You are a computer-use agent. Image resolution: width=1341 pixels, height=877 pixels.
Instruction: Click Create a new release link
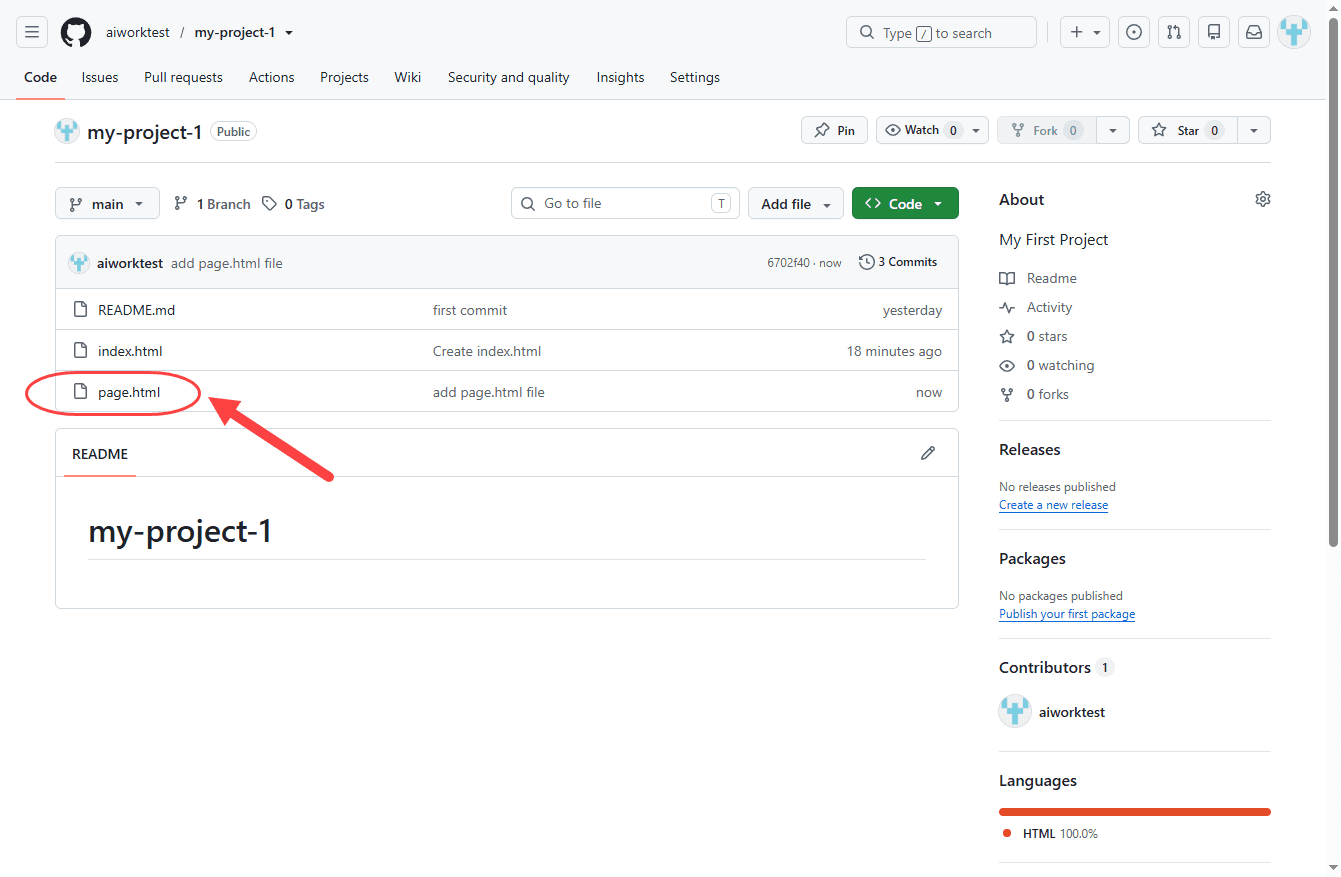1053,505
